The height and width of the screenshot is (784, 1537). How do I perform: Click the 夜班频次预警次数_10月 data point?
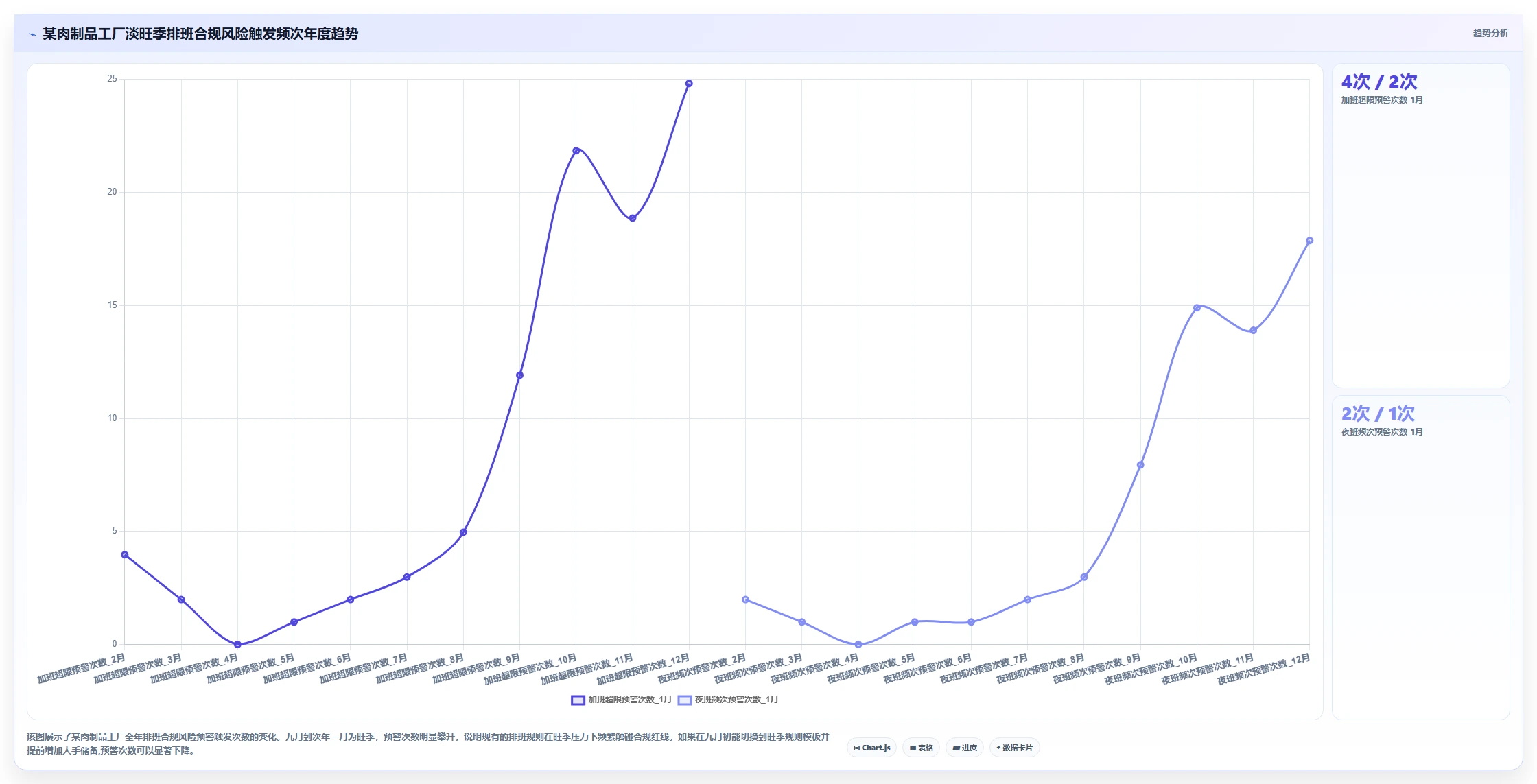click(1197, 308)
